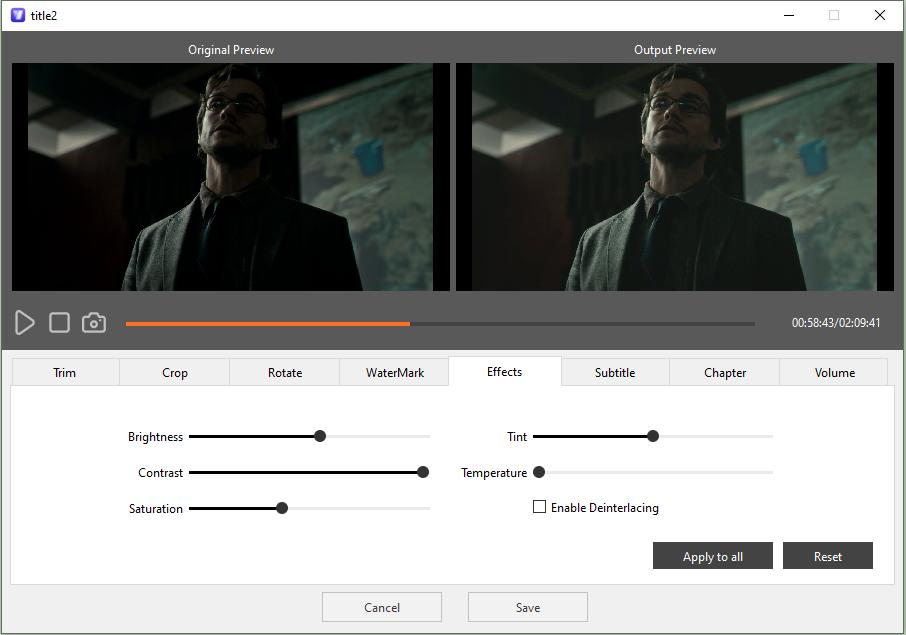Switch to the Trim tab

(x=64, y=372)
